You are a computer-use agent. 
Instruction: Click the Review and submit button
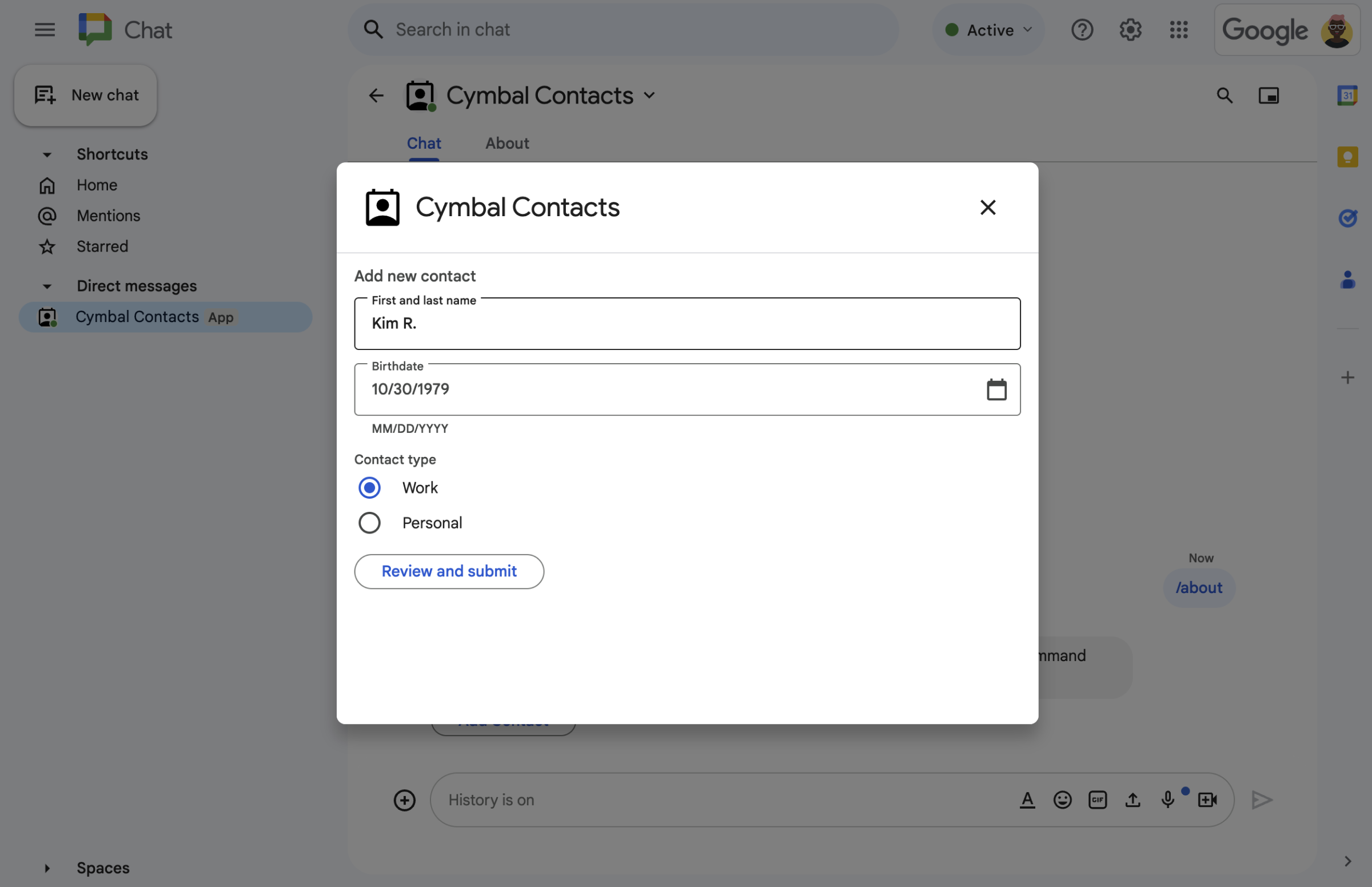point(449,571)
